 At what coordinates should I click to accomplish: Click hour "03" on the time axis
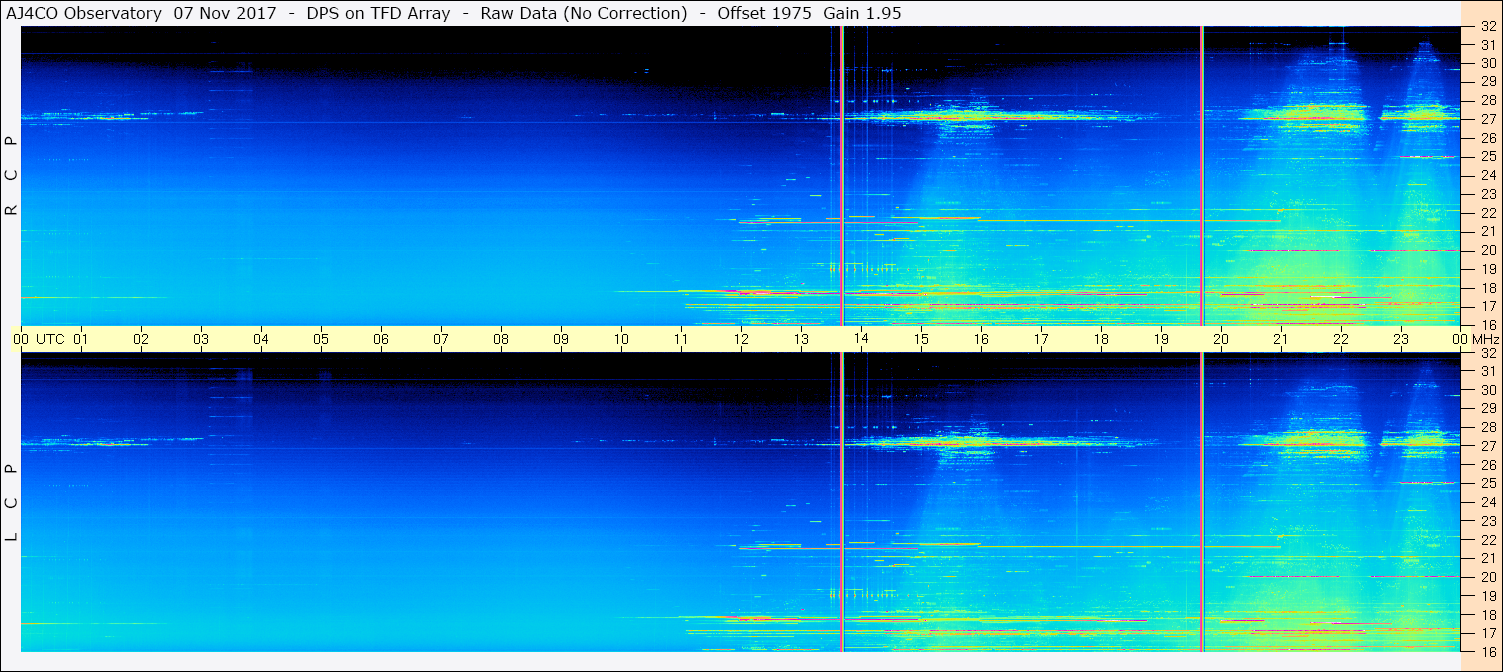(x=201, y=339)
